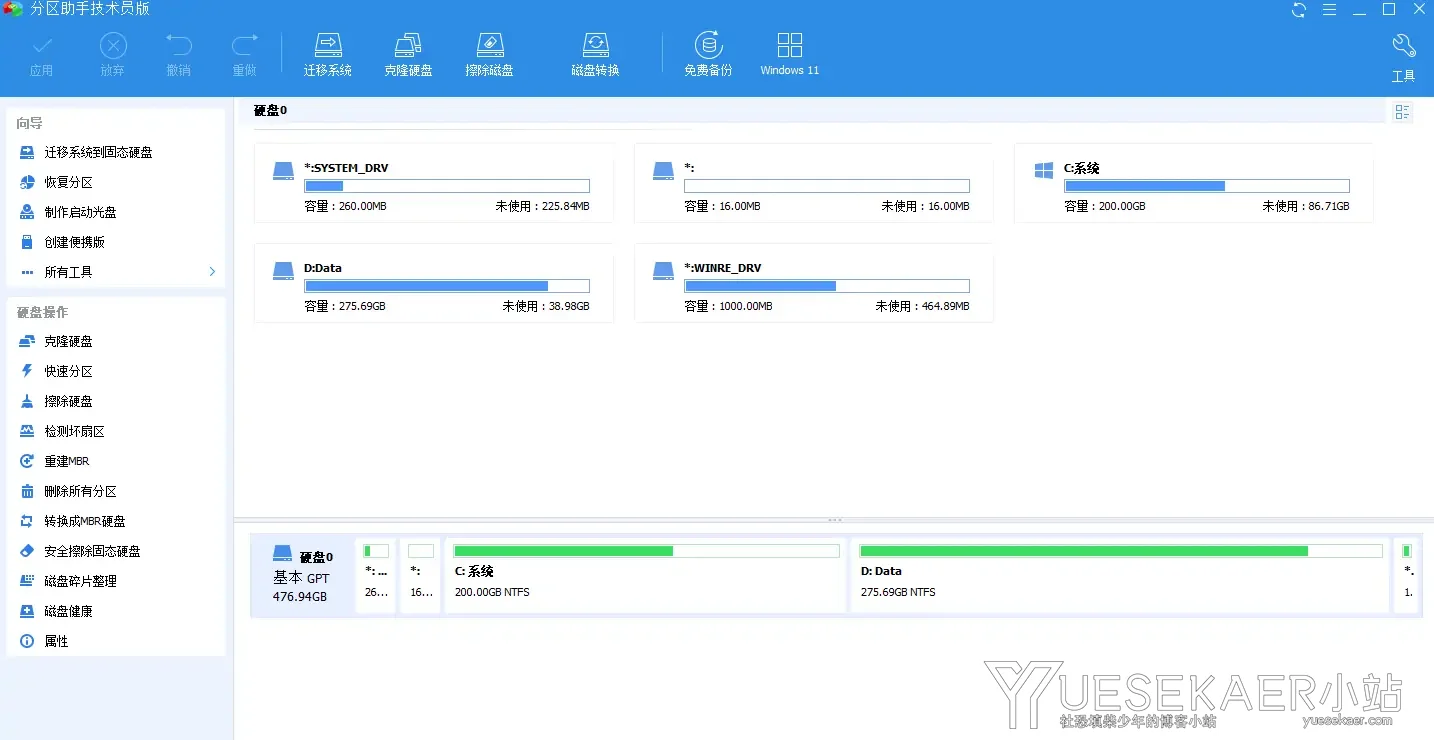
Task: Open the Tools (工具) wrench icon
Action: coord(1403,45)
